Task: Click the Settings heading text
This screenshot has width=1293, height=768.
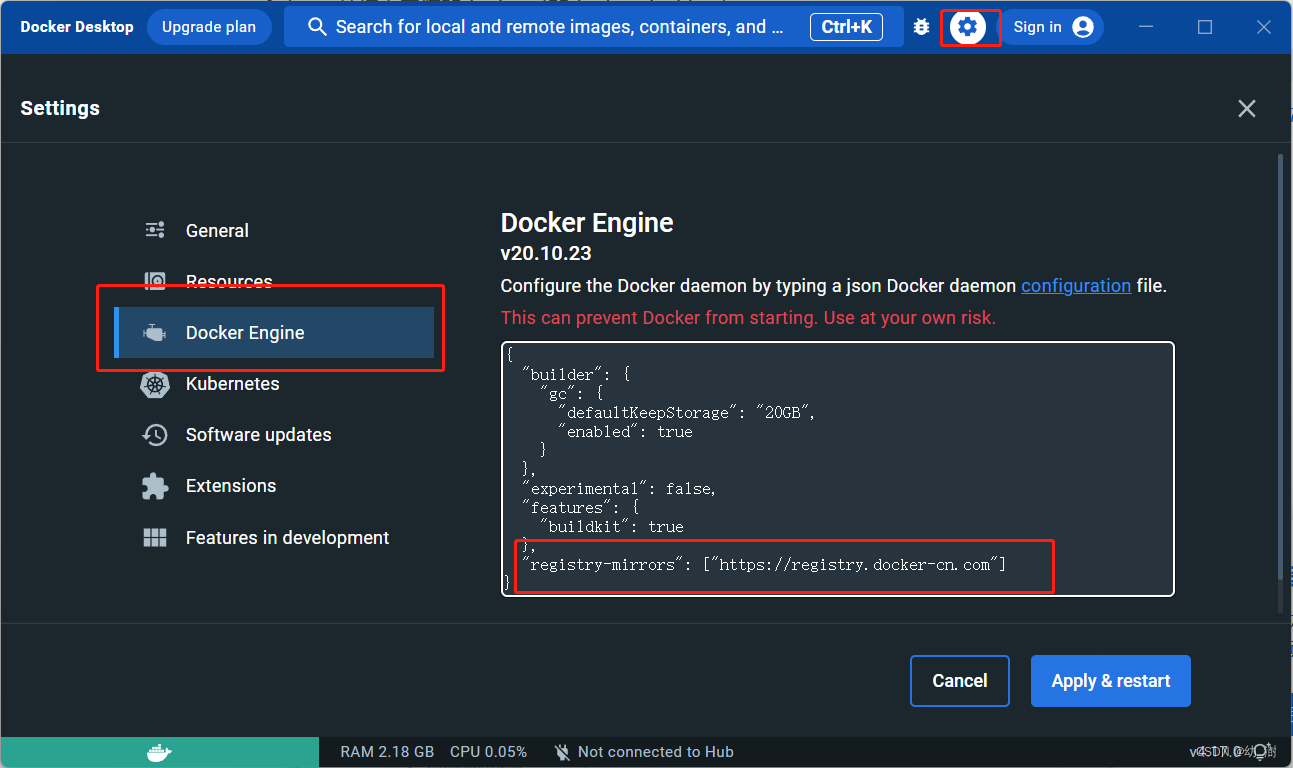Action: tap(60, 108)
